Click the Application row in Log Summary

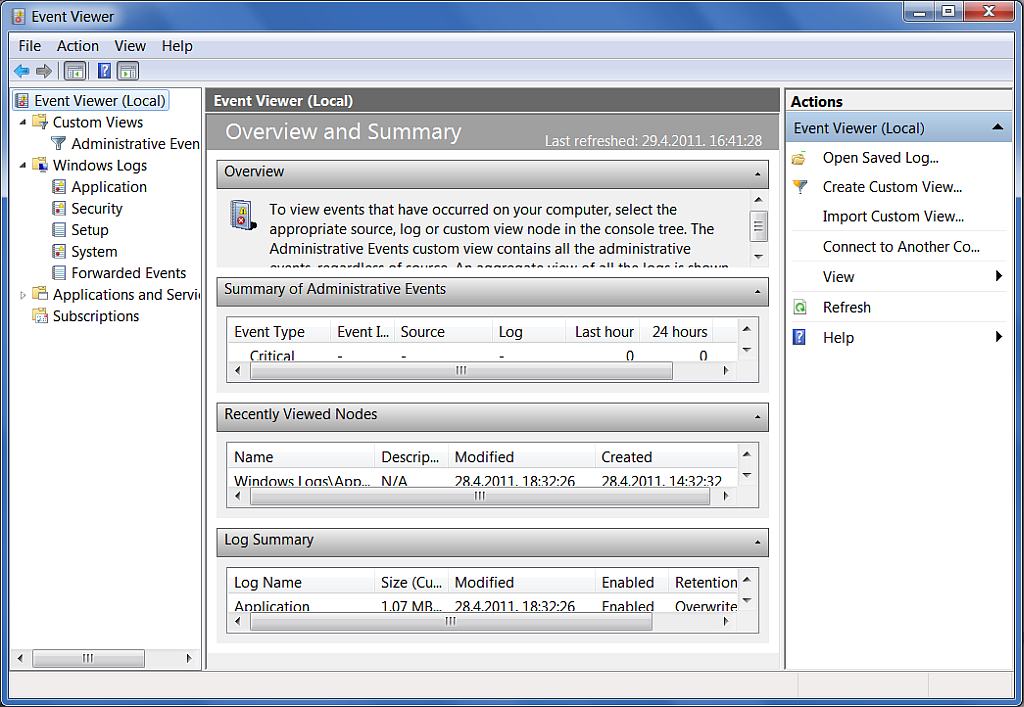tap(483, 605)
